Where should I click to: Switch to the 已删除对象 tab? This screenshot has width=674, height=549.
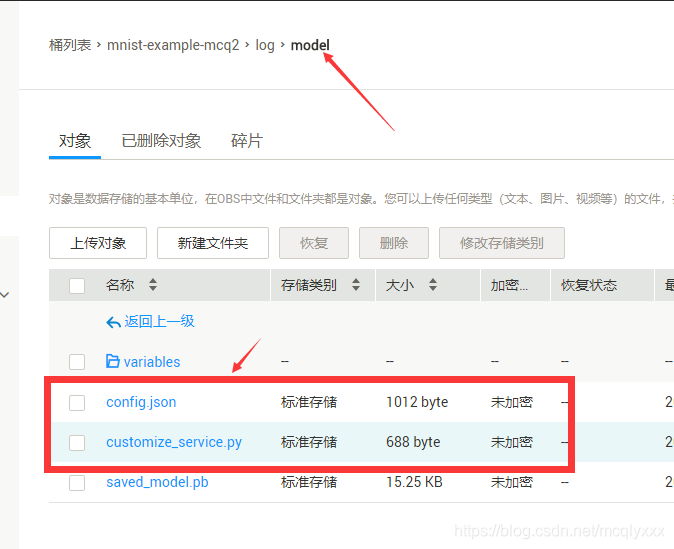(161, 141)
